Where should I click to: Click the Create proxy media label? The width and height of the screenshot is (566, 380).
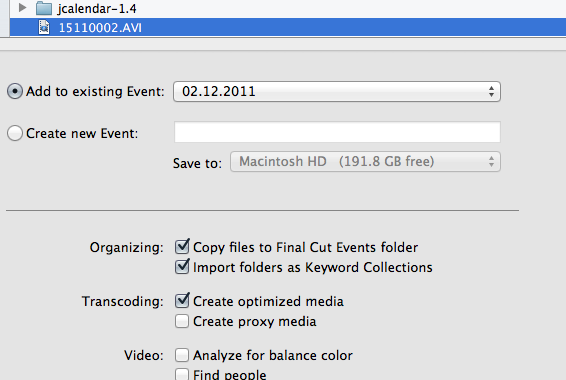pos(255,321)
